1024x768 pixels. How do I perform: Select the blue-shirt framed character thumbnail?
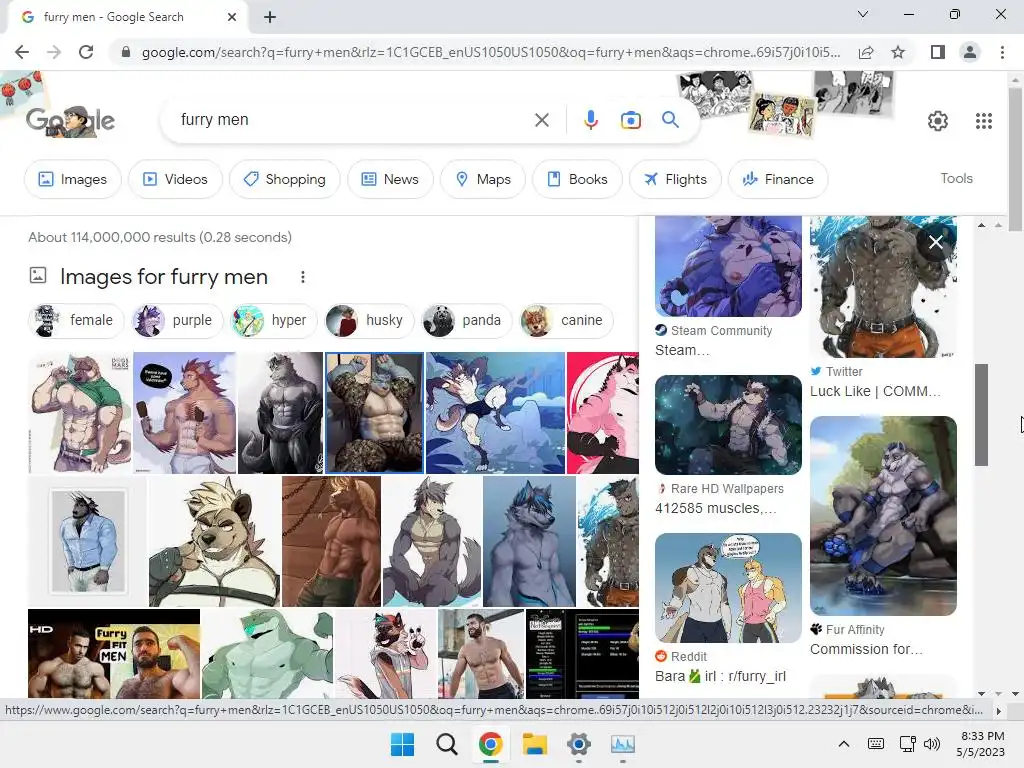tap(88, 541)
